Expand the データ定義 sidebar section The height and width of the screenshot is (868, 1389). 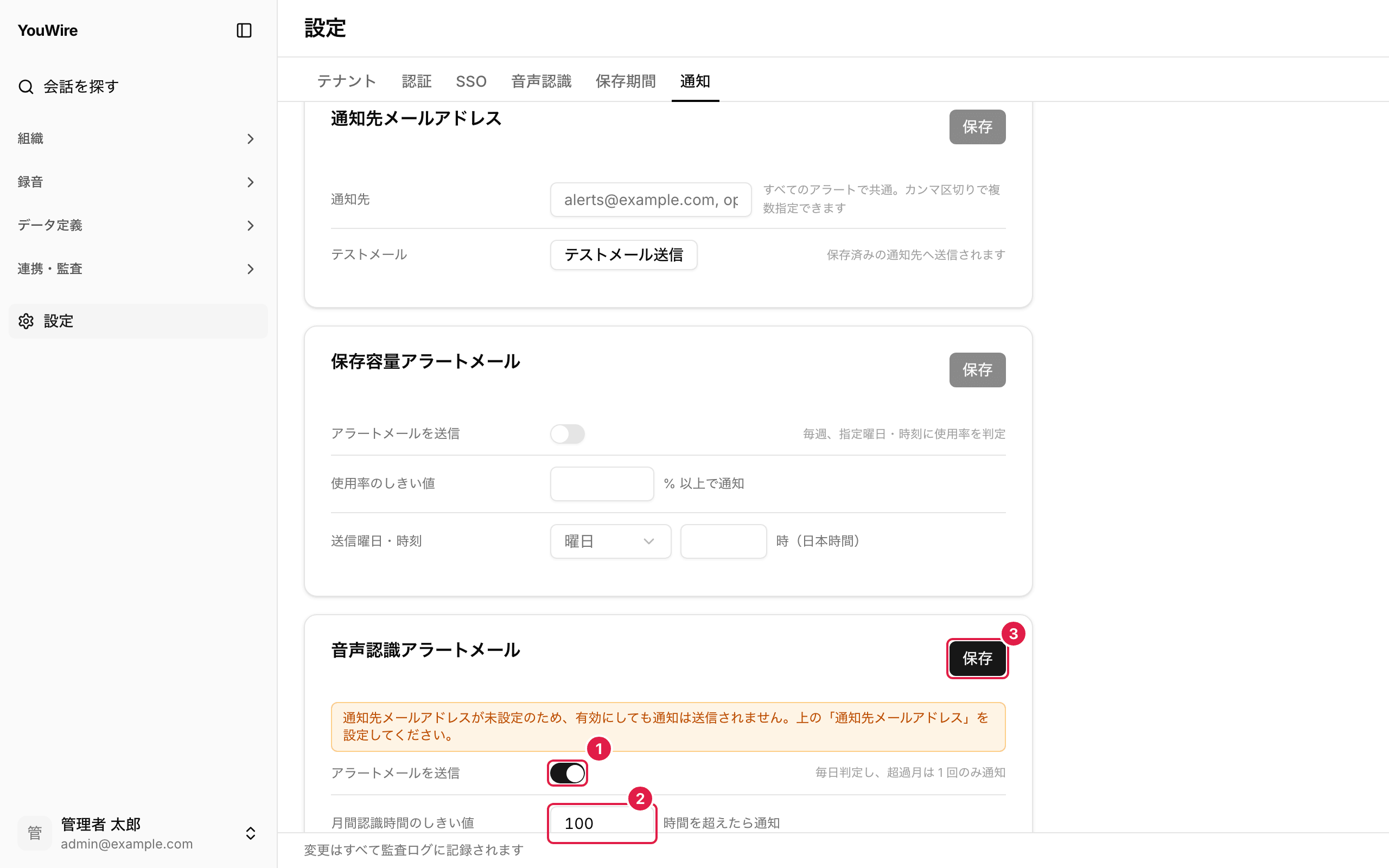coord(138,225)
